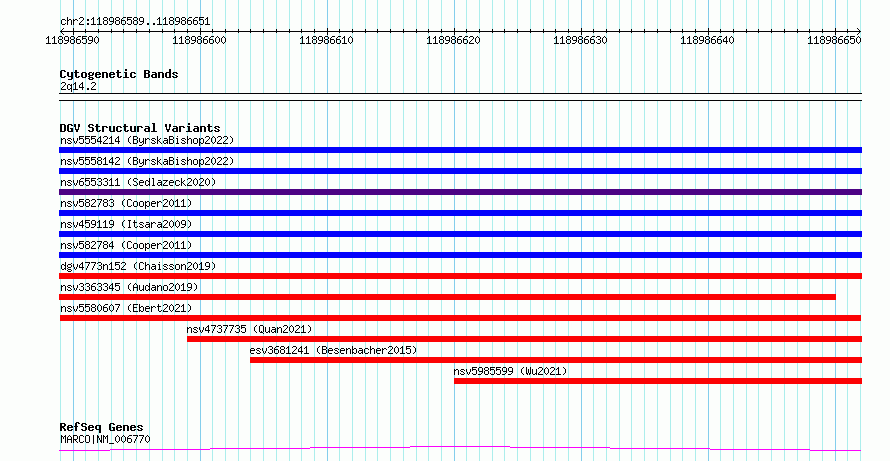Image resolution: width=890 pixels, height=461 pixels.
Task: Open nsv459119 (Itsara2009) variant label
Action: [126, 224]
